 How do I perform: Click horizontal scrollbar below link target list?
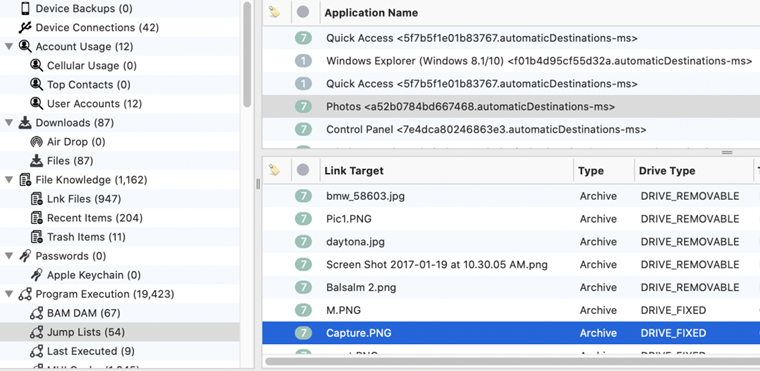coord(513,361)
